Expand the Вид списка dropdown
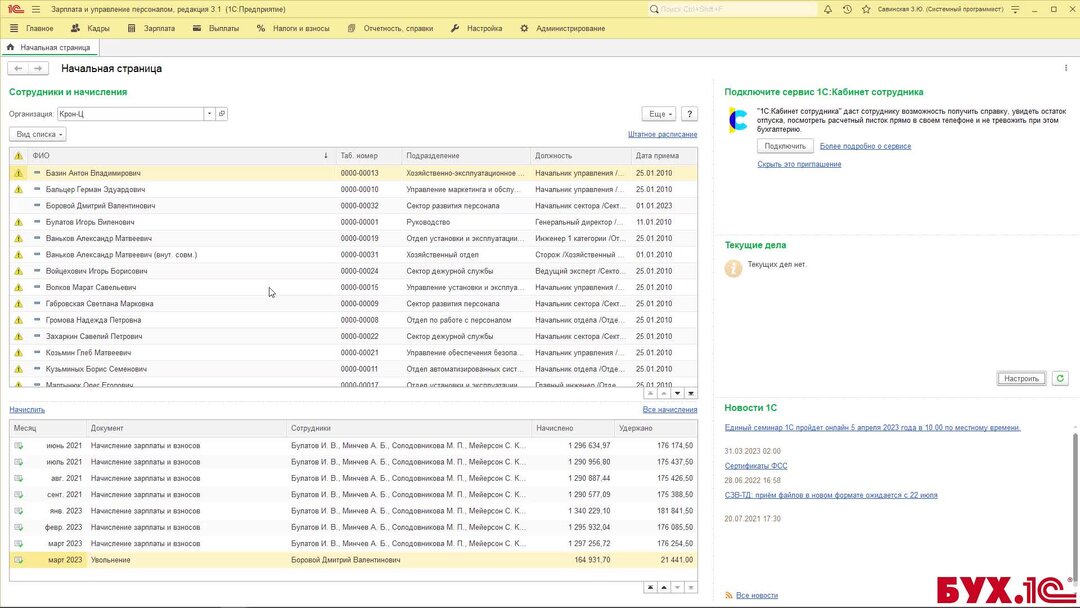This screenshot has height=608, width=1080. point(38,134)
